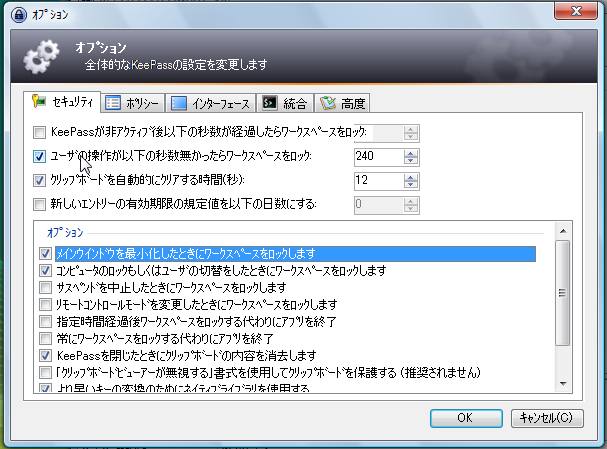
Task: Close the オプション dialog window
Action: [576, 11]
